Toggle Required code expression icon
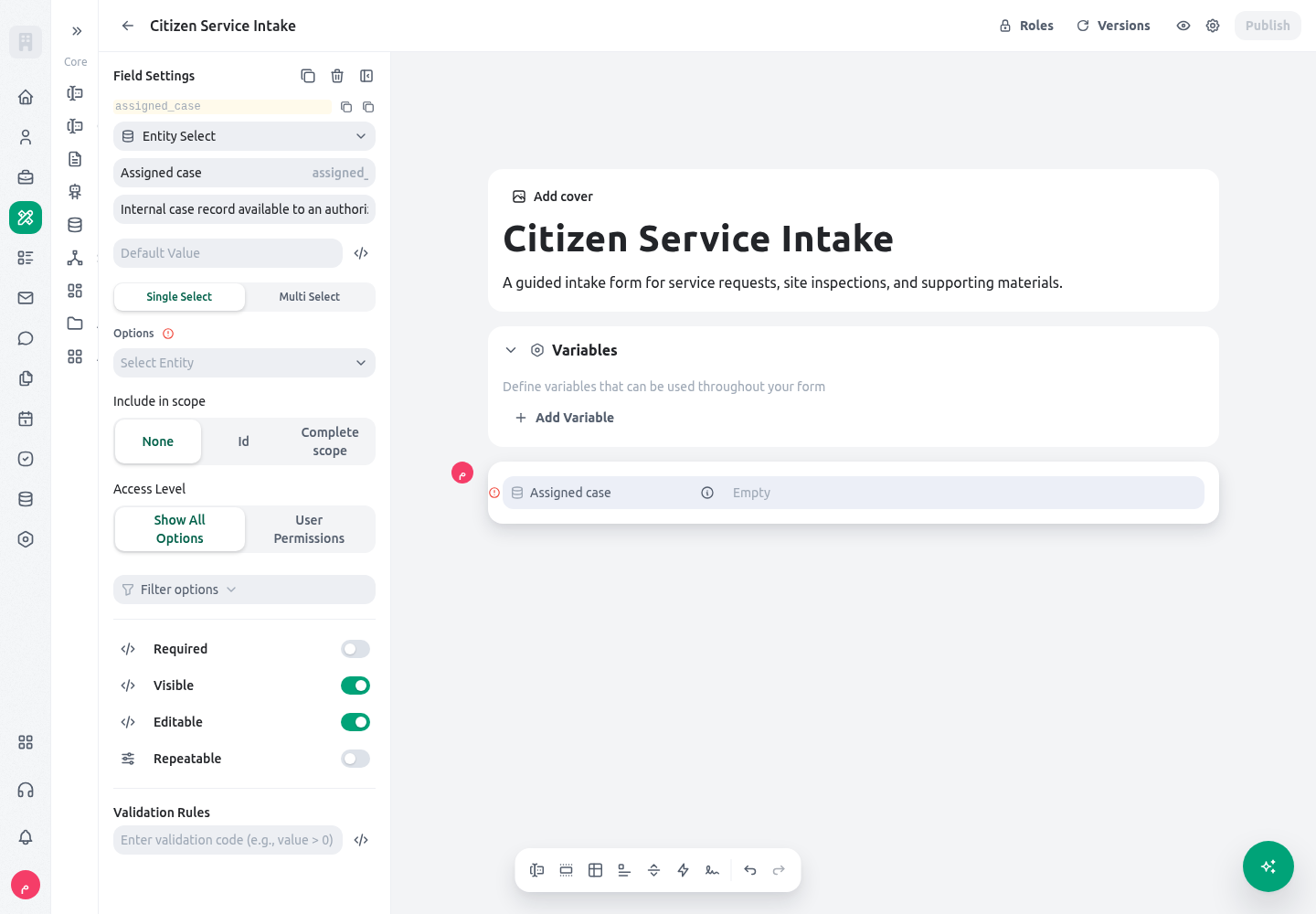The width and height of the screenshot is (1316, 914). pos(128,649)
